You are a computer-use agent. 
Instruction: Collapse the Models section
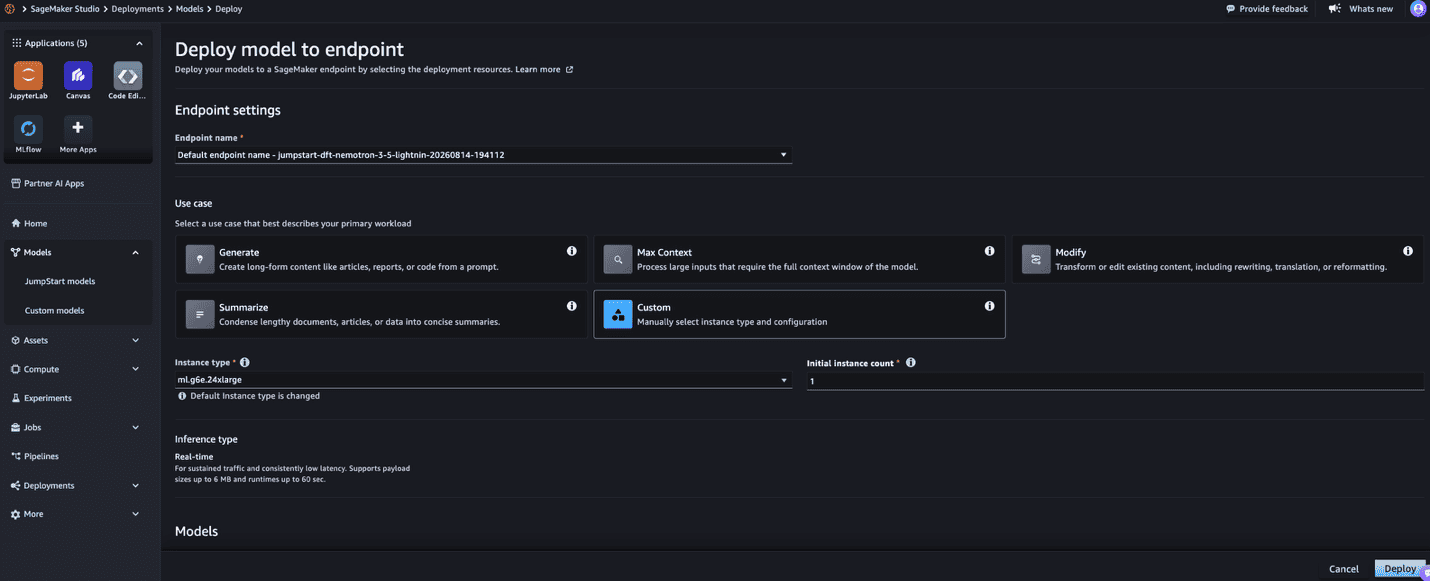(136, 252)
